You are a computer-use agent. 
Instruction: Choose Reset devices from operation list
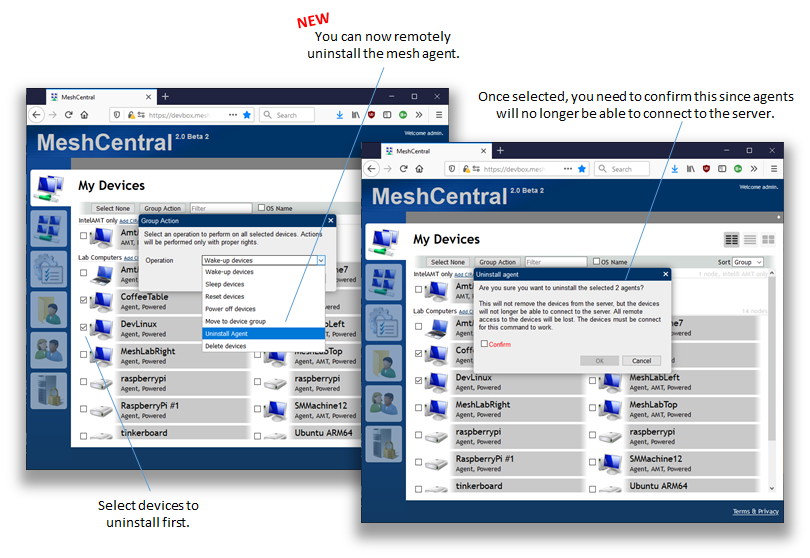[263, 297]
